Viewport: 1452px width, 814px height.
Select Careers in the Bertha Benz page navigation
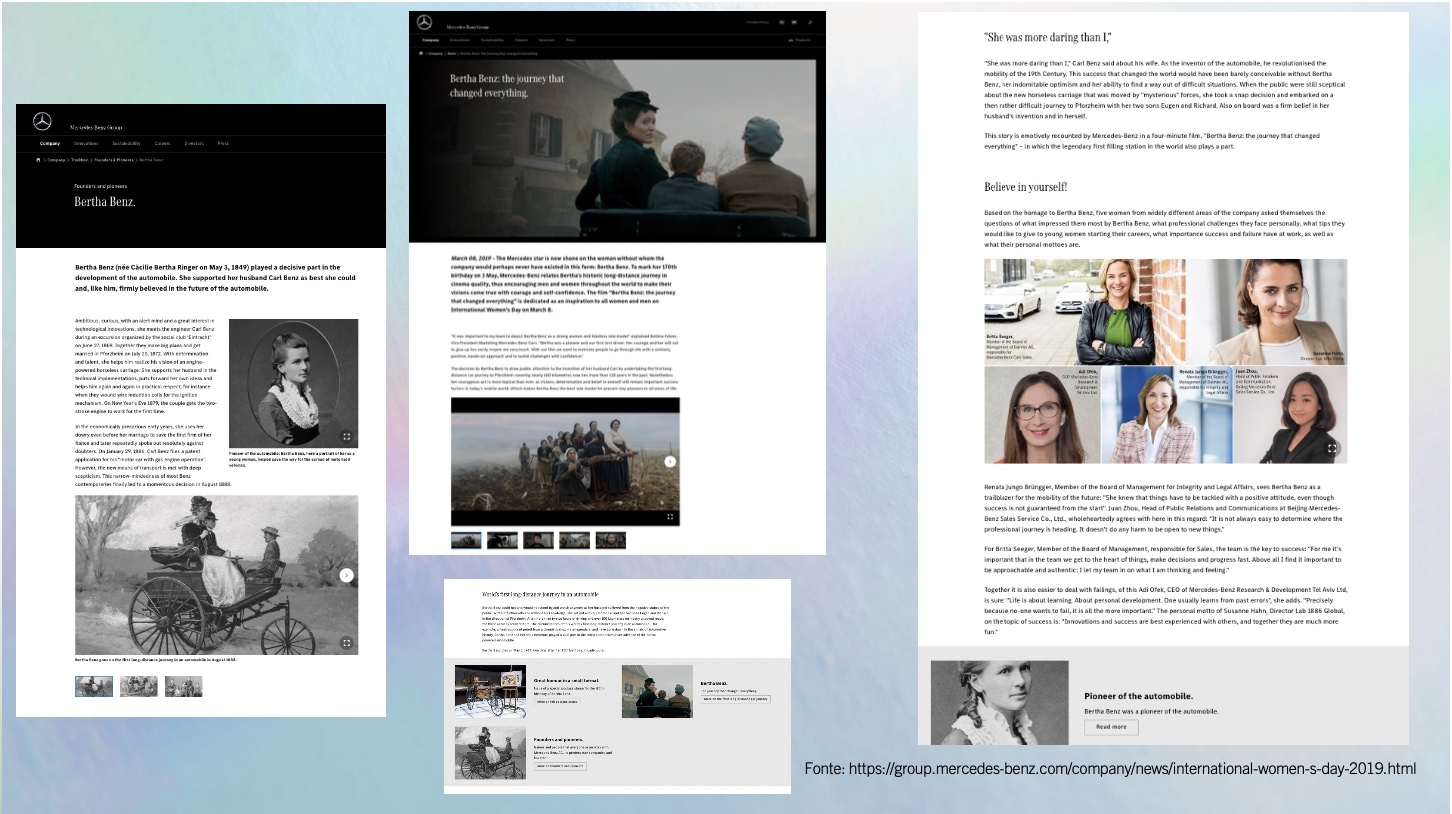coord(162,143)
